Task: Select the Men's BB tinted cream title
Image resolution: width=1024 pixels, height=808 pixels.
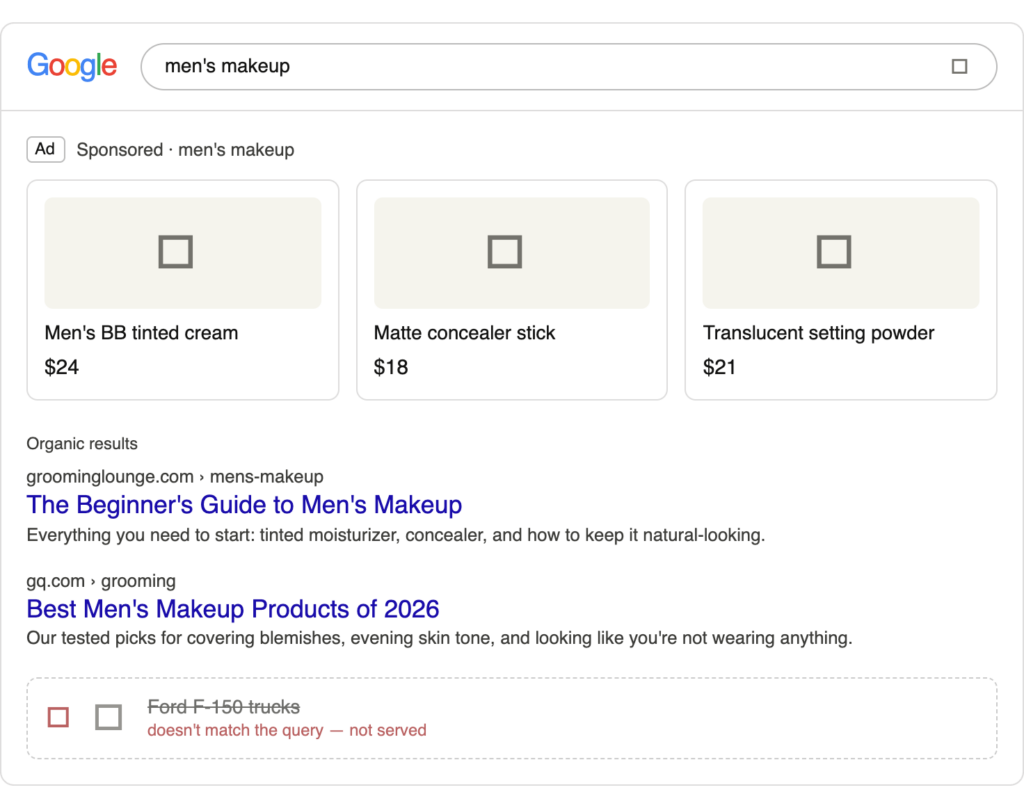Action: click(x=141, y=332)
